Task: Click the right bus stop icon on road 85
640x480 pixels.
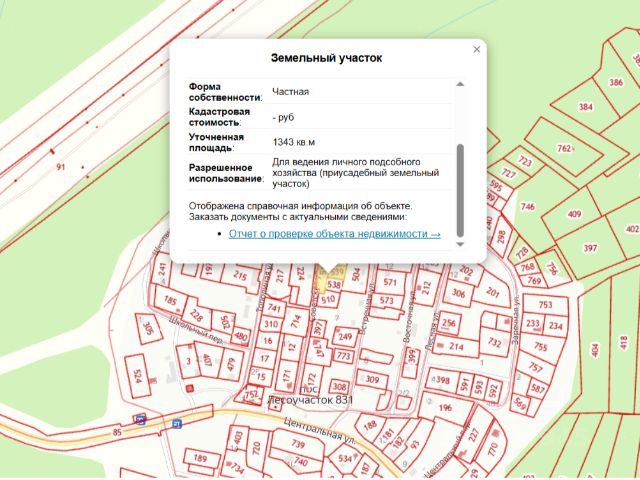Action: click(177, 424)
